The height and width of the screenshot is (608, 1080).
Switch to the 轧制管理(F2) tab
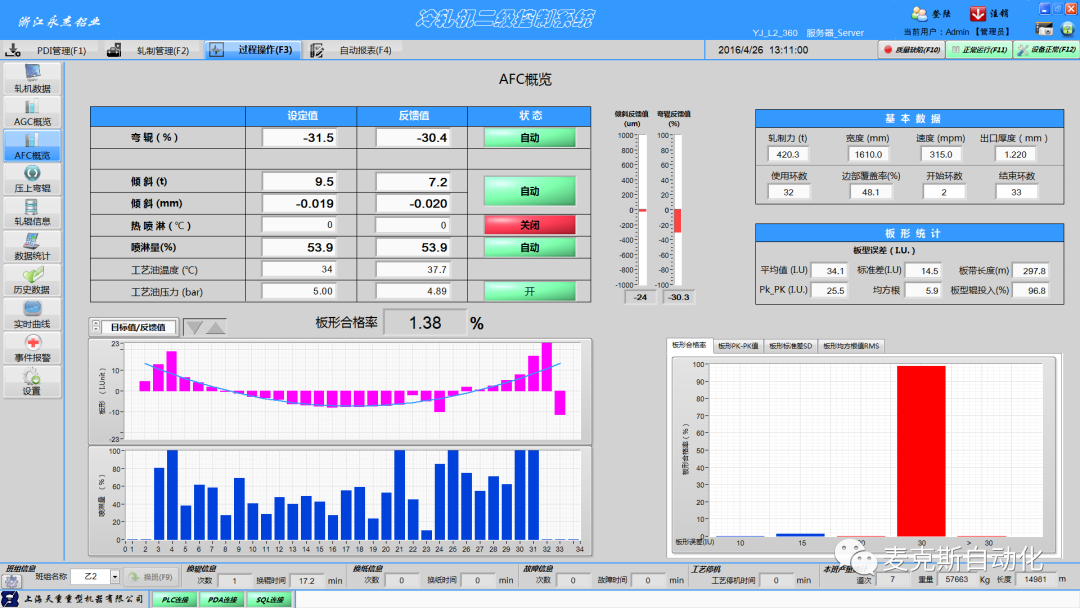[150, 50]
